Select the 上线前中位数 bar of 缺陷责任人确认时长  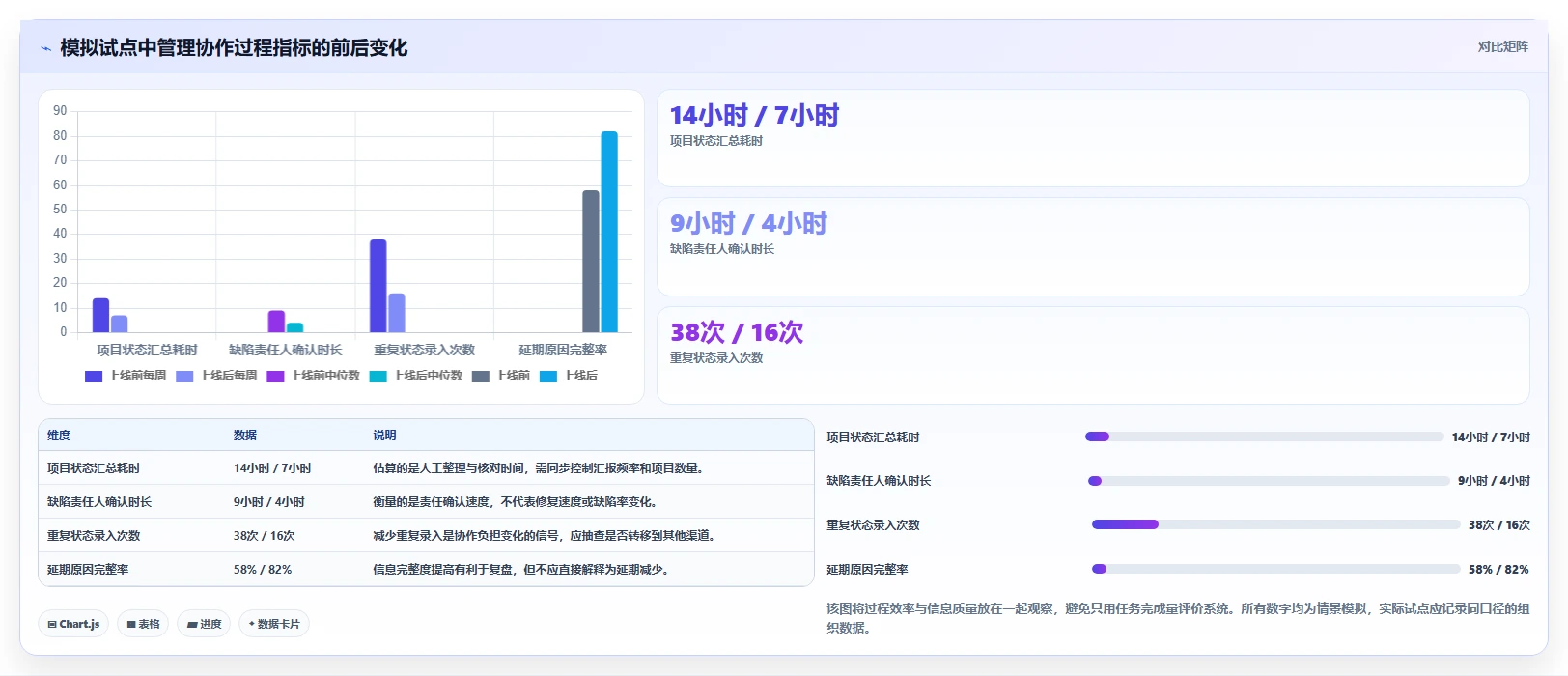pos(276,322)
